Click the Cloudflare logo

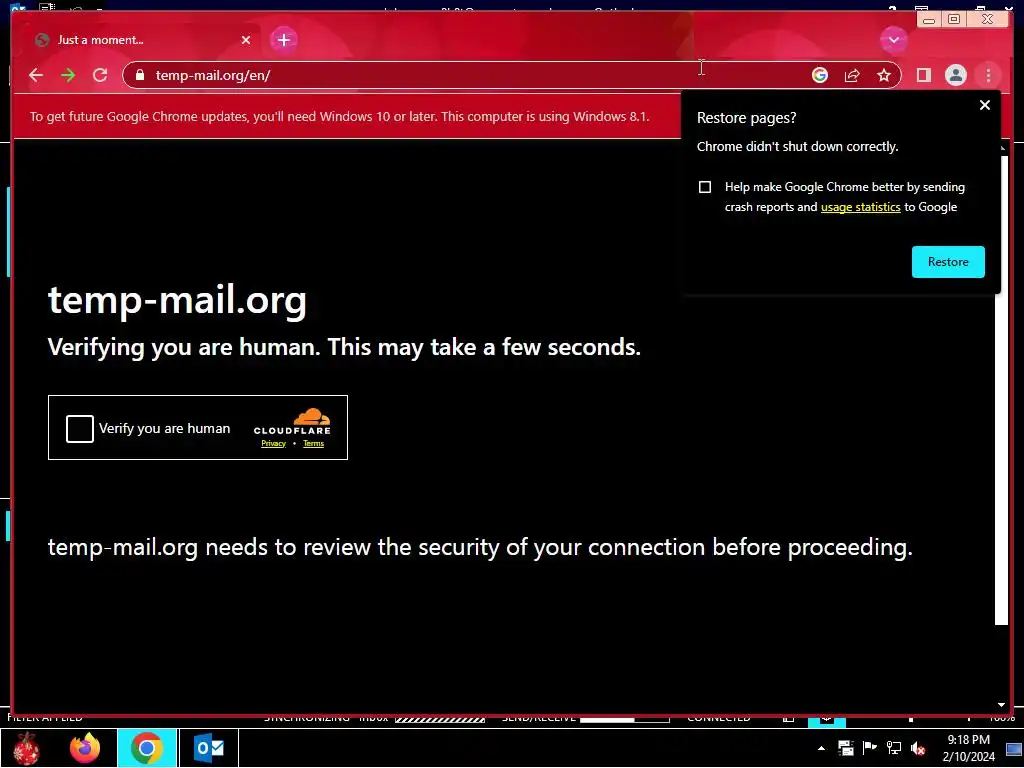(292, 421)
